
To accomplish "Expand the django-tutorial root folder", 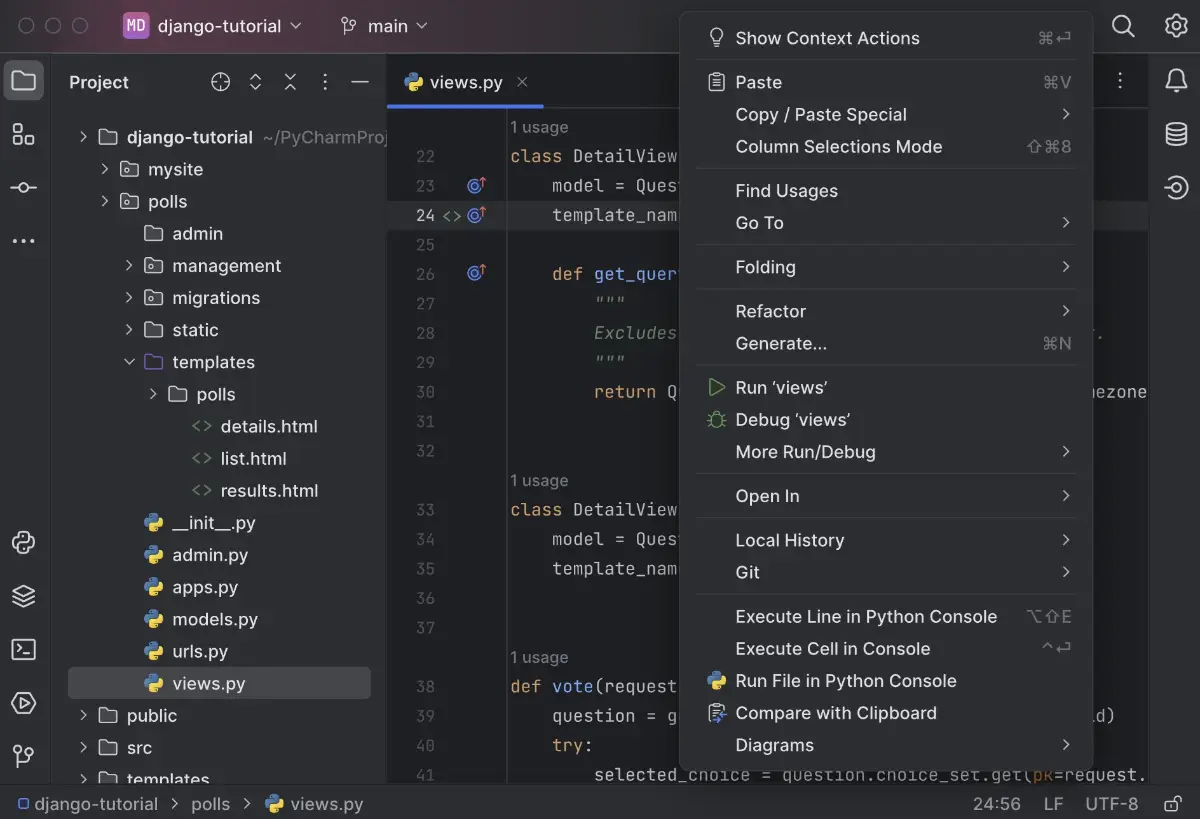I will coord(83,137).
